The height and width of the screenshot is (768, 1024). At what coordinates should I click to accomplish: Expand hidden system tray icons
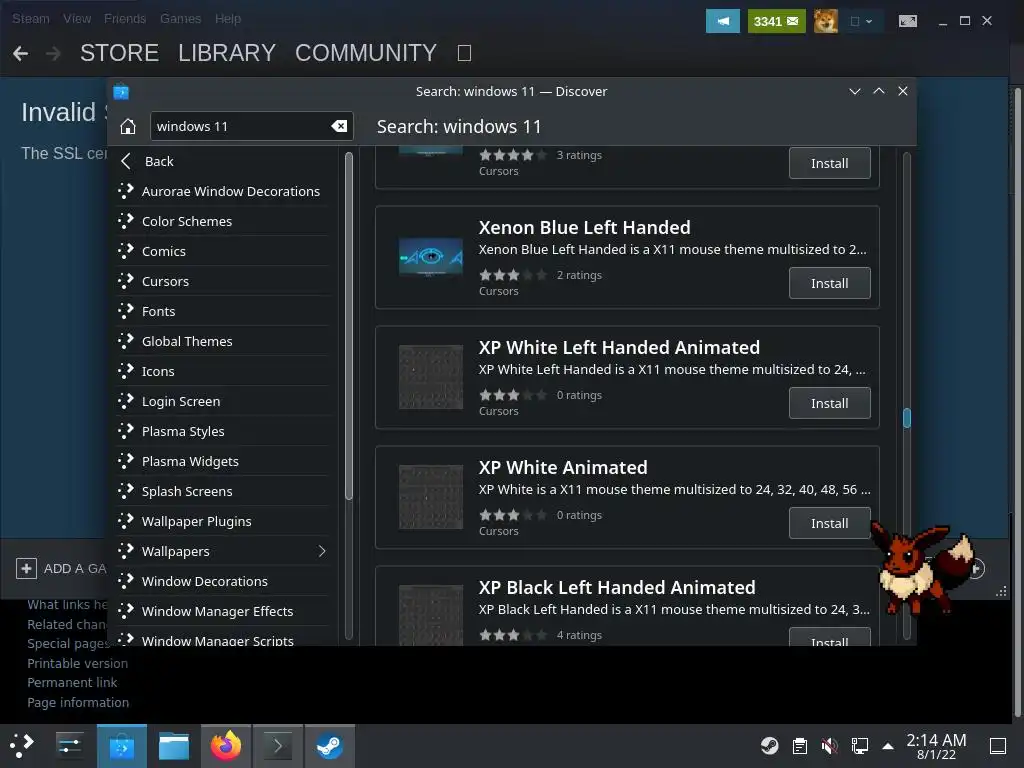point(888,746)
